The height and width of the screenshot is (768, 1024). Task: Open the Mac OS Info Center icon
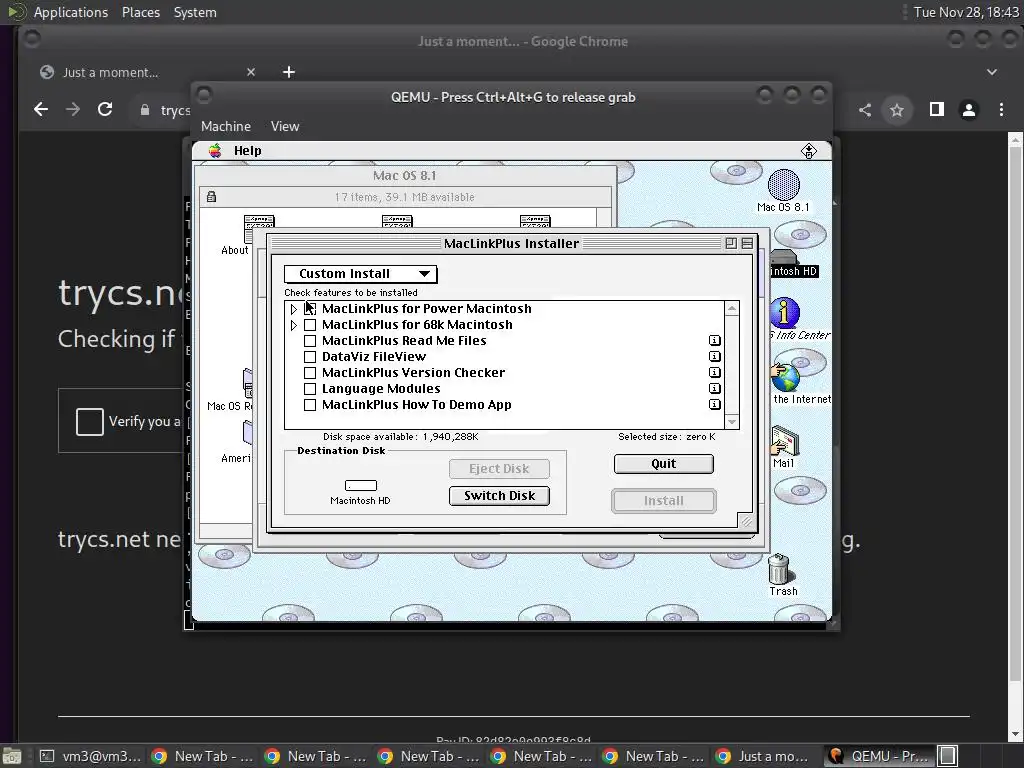pyautogui.click(x=784, y=312)
